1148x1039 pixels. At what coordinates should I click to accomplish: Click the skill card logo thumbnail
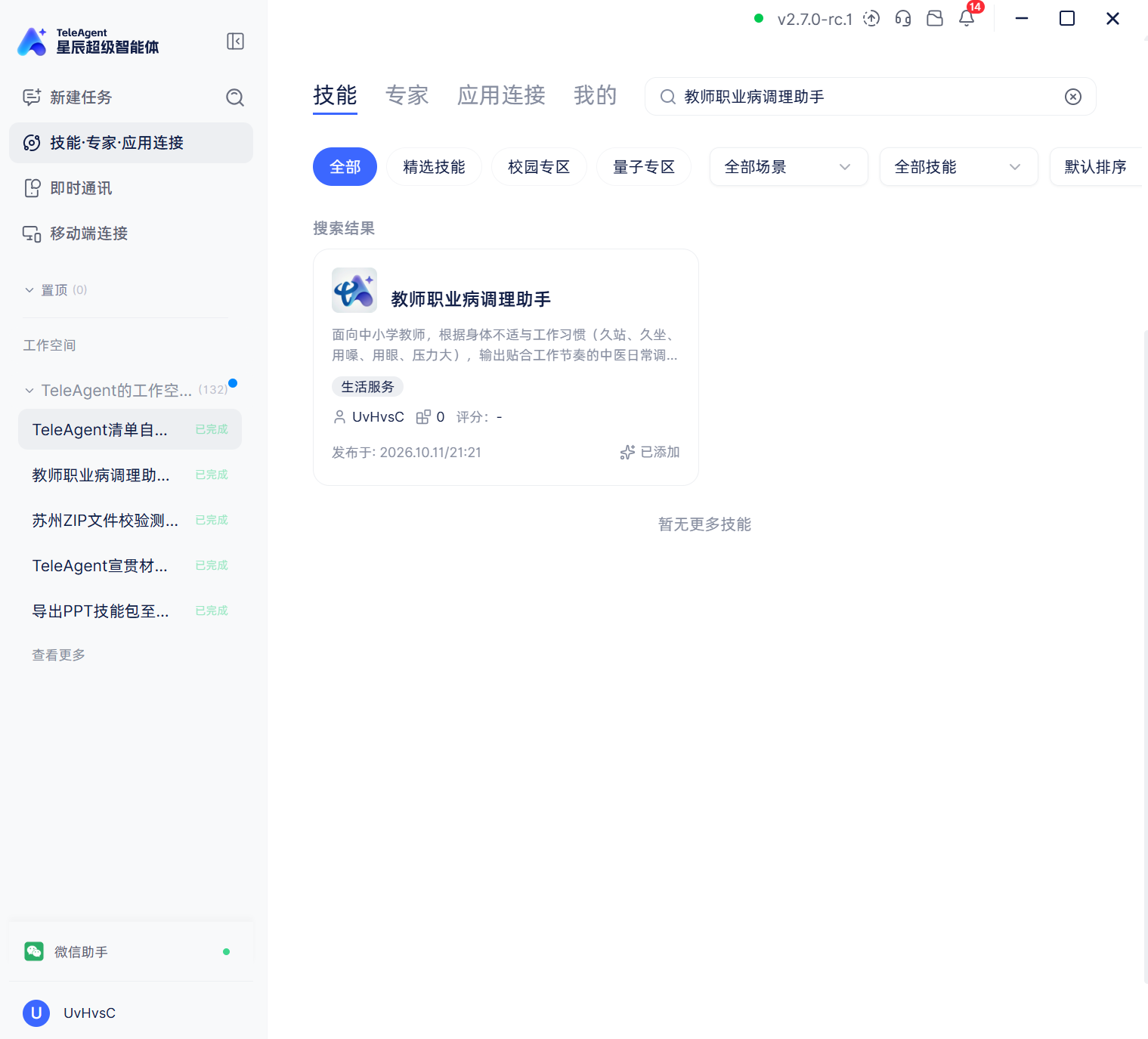[354, 290]
